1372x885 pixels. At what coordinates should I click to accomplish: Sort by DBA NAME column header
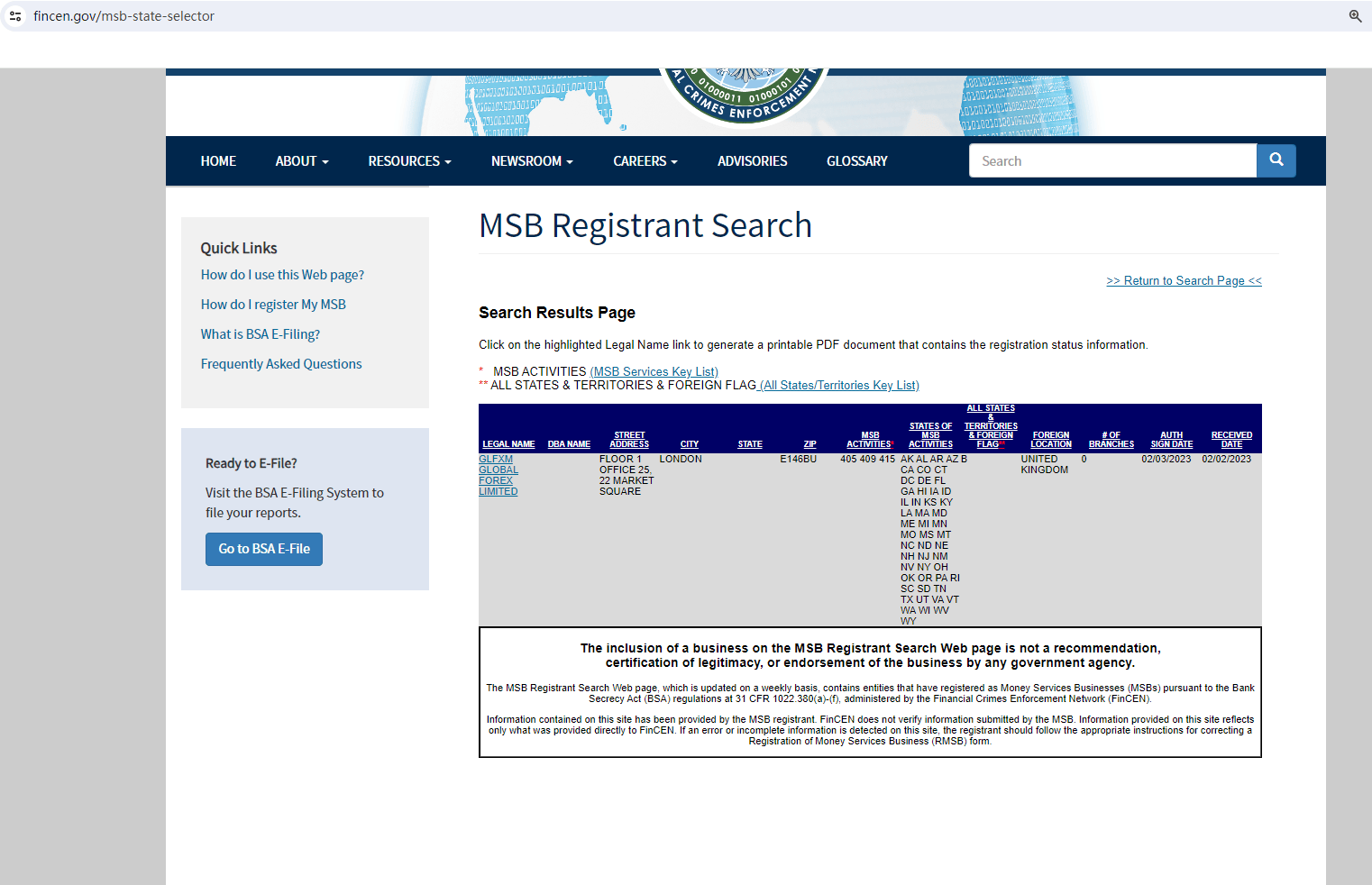(x=569, y=444)
